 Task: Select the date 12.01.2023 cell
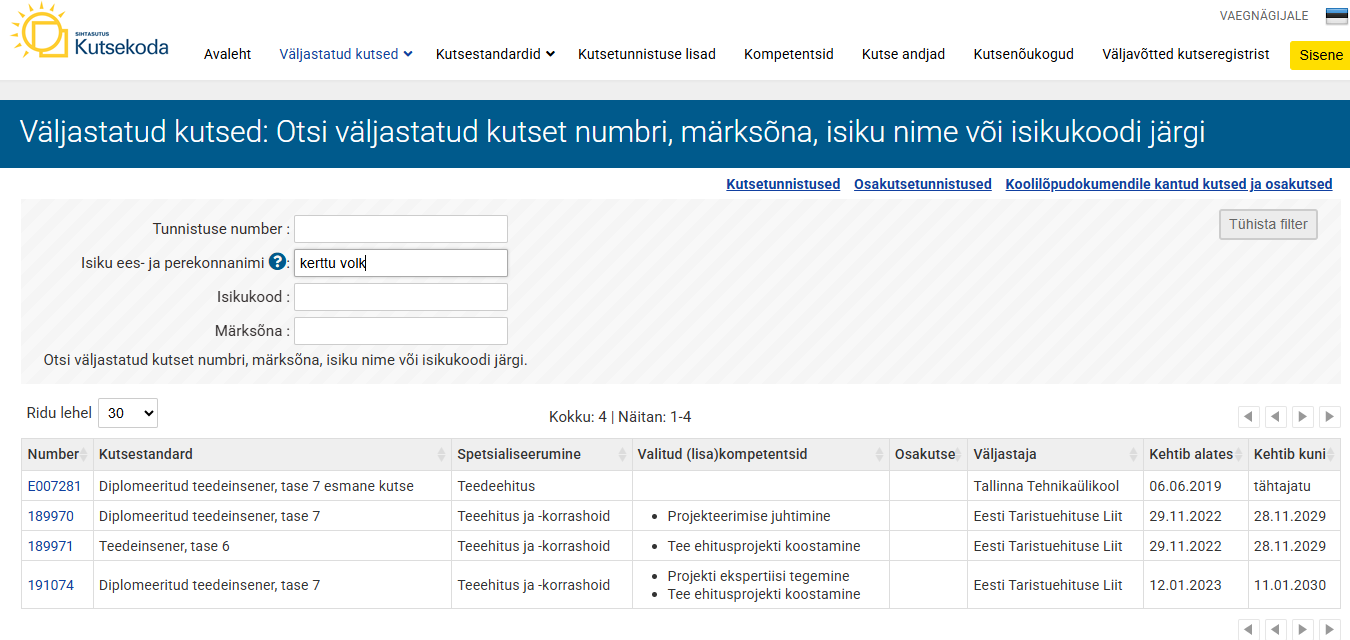tap(1196, 585)
